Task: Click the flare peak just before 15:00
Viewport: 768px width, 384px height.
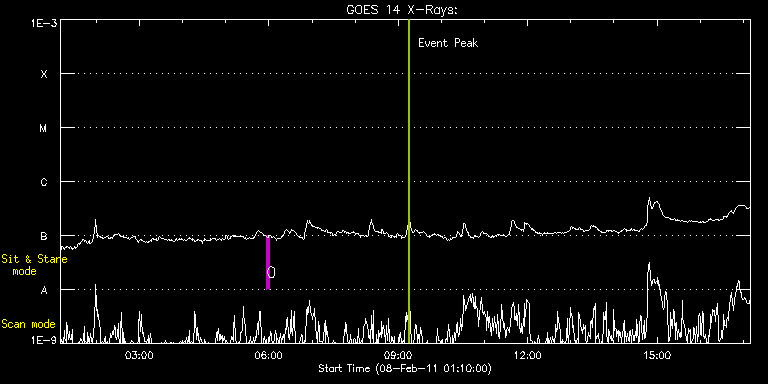Action: (649, 199)
